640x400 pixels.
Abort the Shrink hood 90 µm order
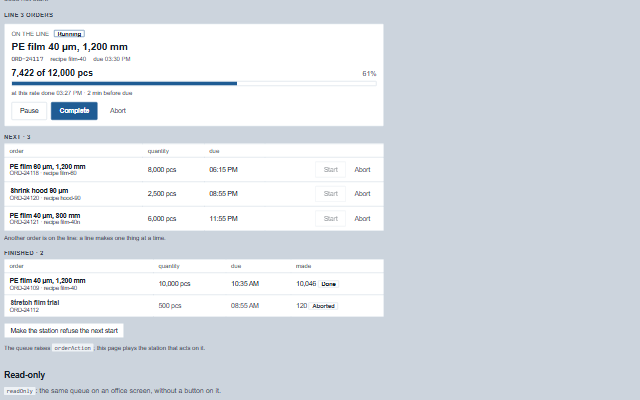(362, 193)
